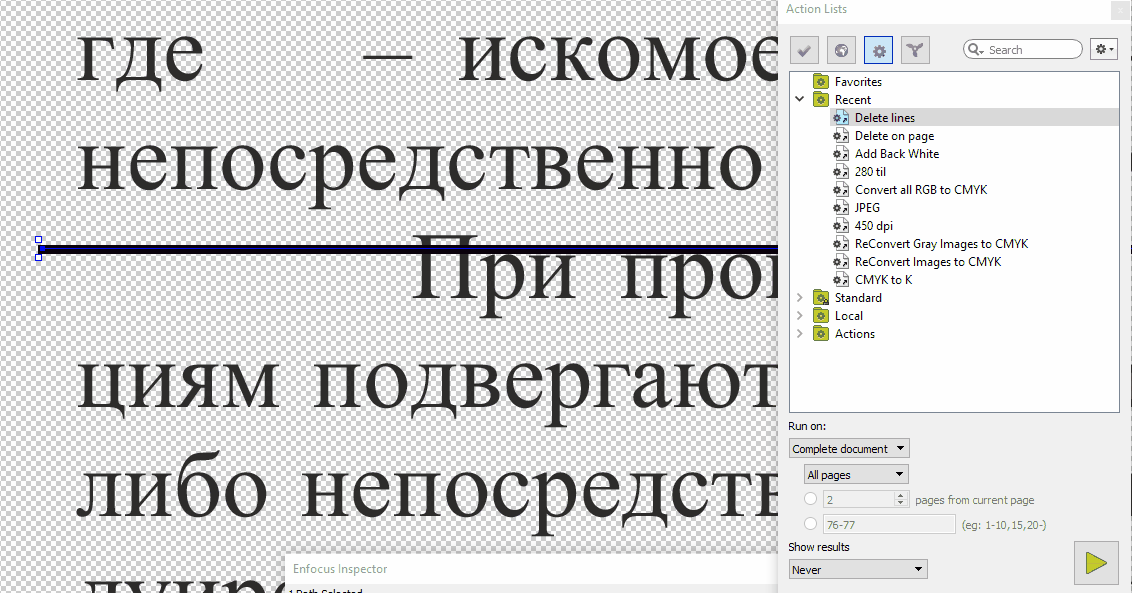Click the word искомое in the document
This screenshot has width=1132, height=593.
(x=618, y=58)
